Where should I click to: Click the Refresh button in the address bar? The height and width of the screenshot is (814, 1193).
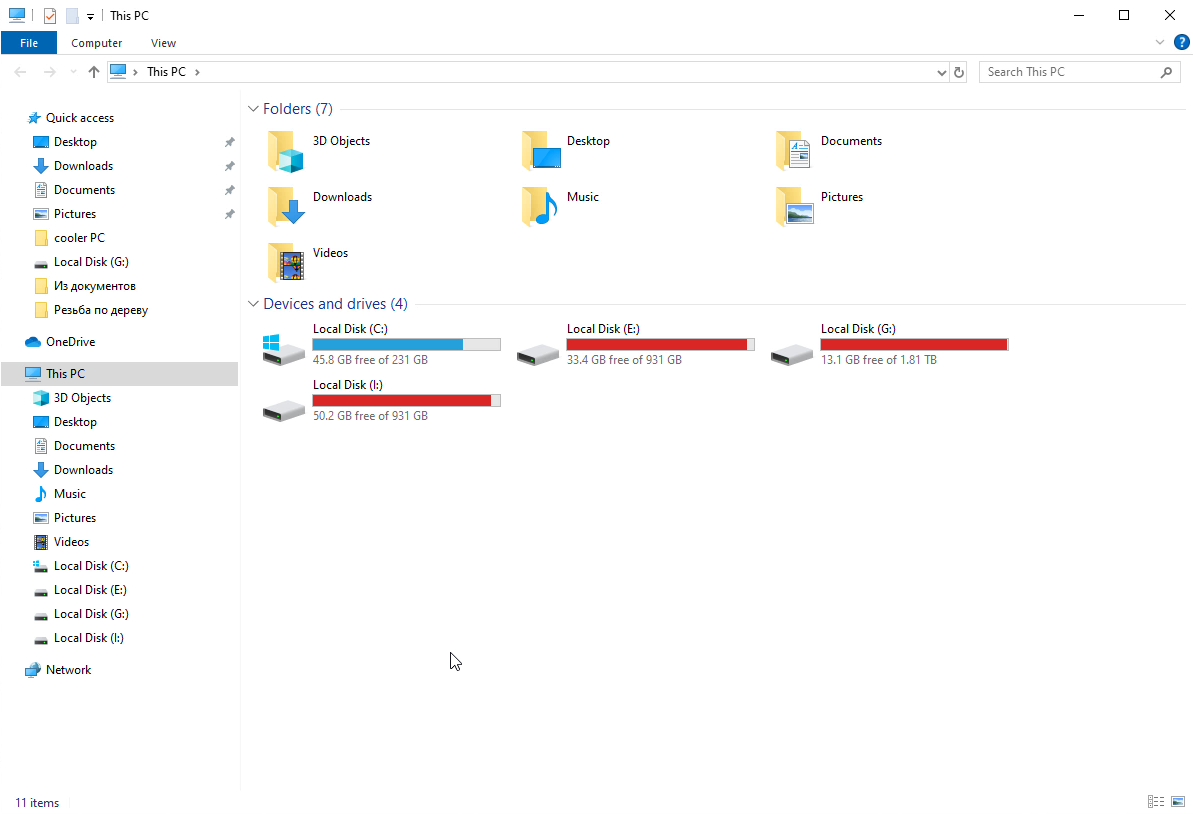[959, 72]
